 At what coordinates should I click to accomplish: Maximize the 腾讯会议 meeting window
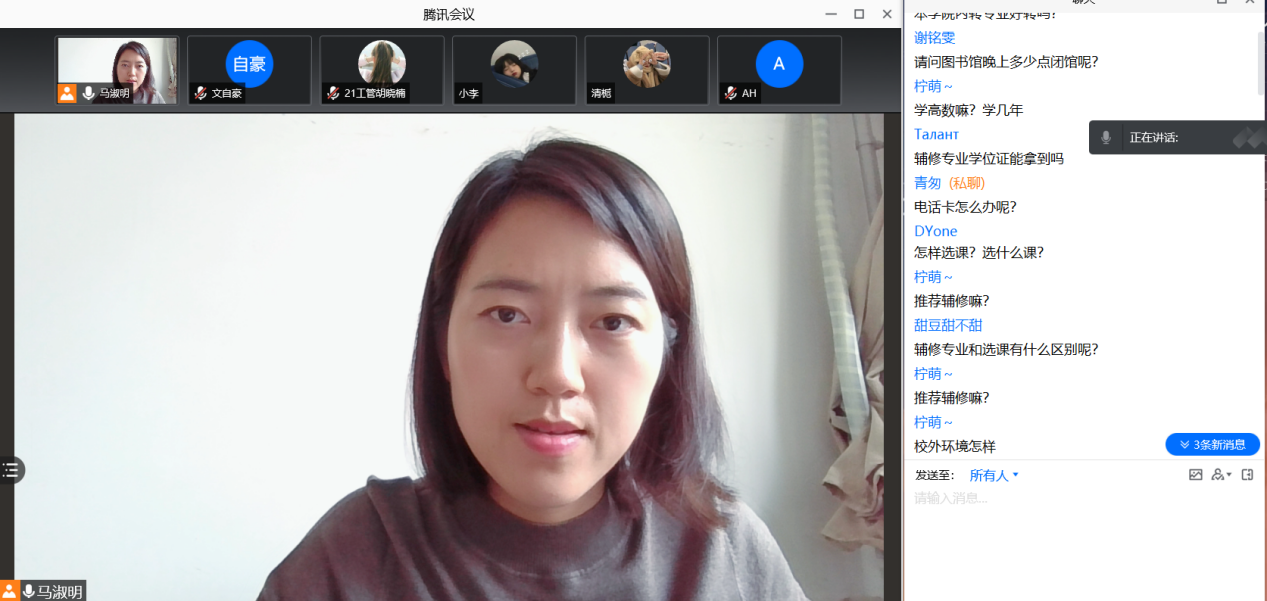point(858,14)
